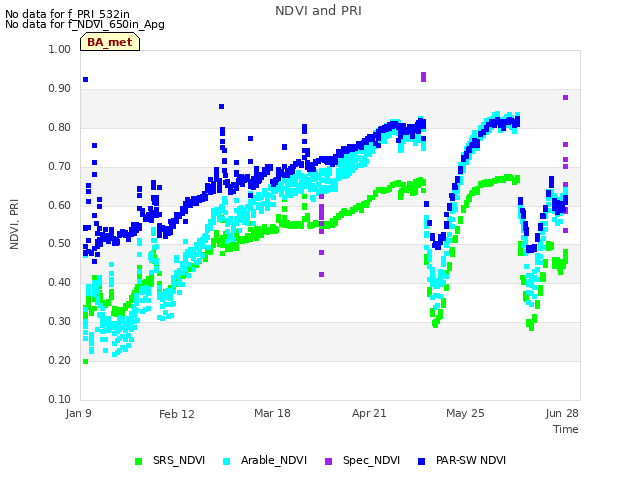Screen dimensions: 640x480
Task: Click the 0.90 y-axis tick label
Action: click(x=60, y=89)
